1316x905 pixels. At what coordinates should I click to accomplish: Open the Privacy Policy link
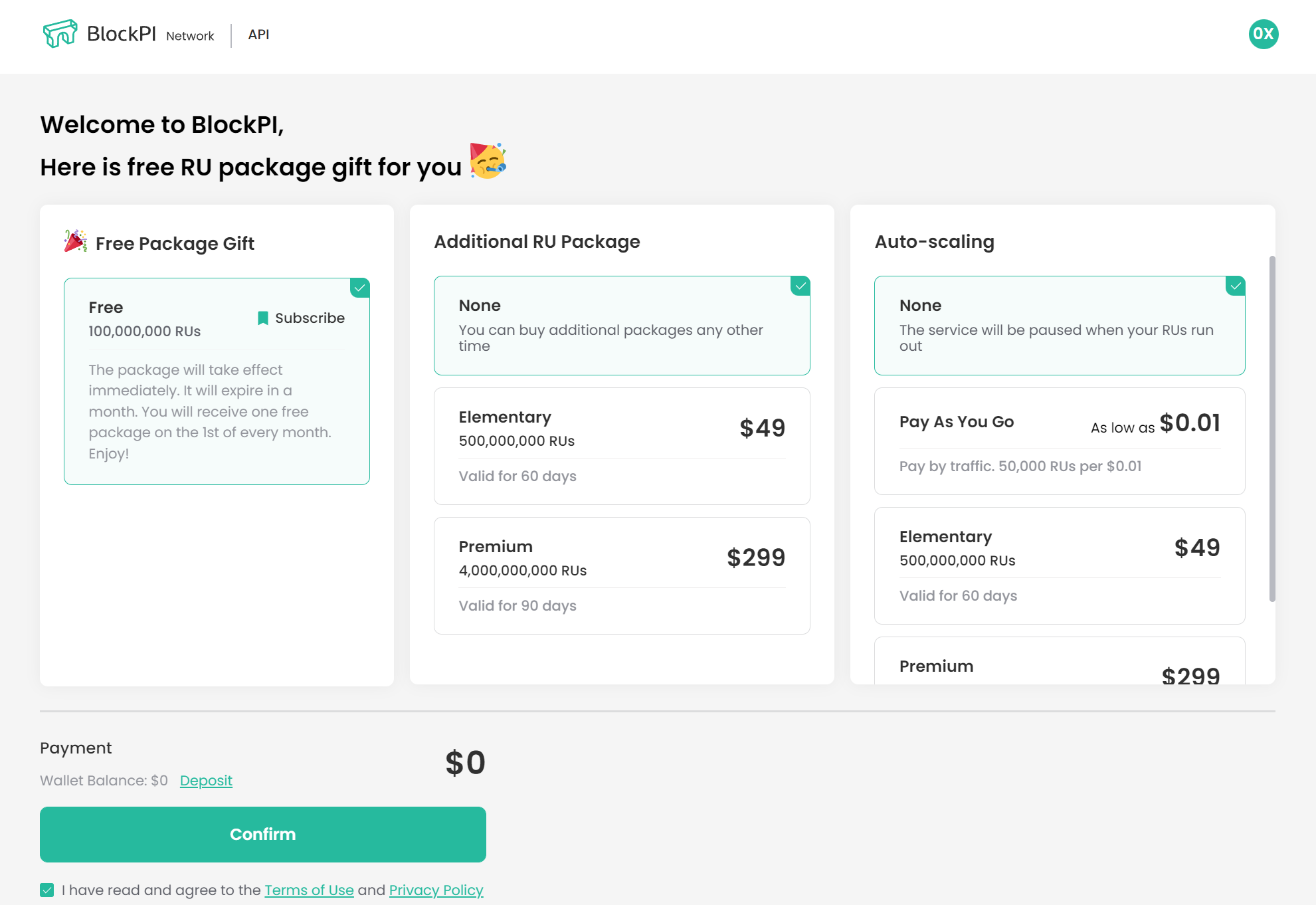click(436, 890)
